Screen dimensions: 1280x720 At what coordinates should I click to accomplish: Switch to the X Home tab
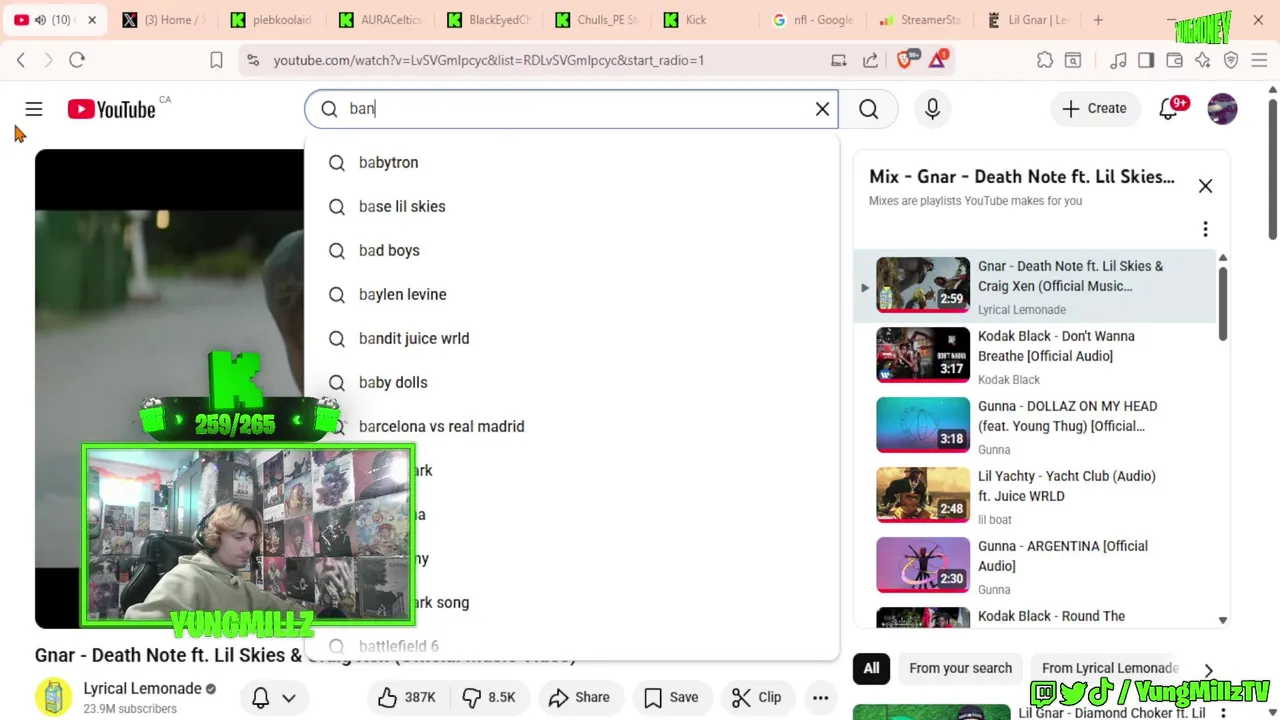[164, 19]
